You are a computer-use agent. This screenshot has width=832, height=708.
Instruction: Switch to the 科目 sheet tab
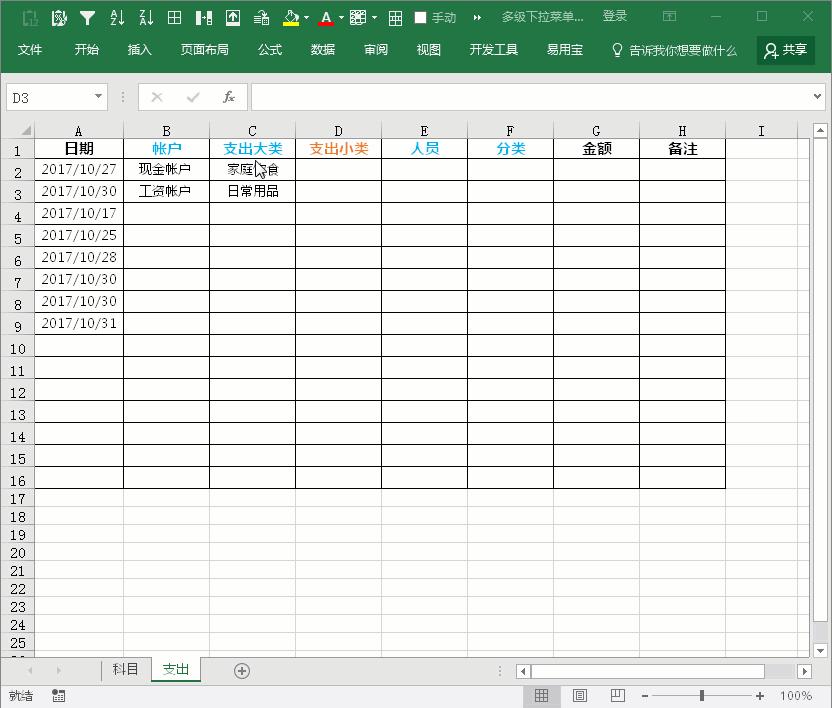tap(124, 670)
